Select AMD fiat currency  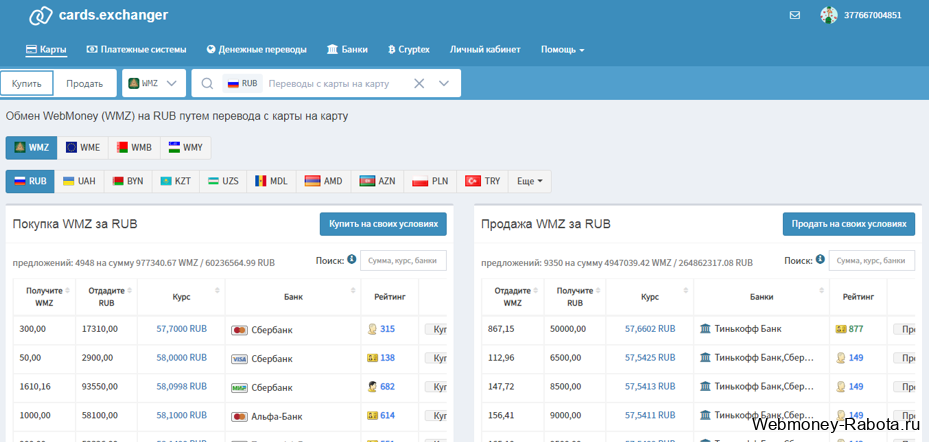click(323, 181)
